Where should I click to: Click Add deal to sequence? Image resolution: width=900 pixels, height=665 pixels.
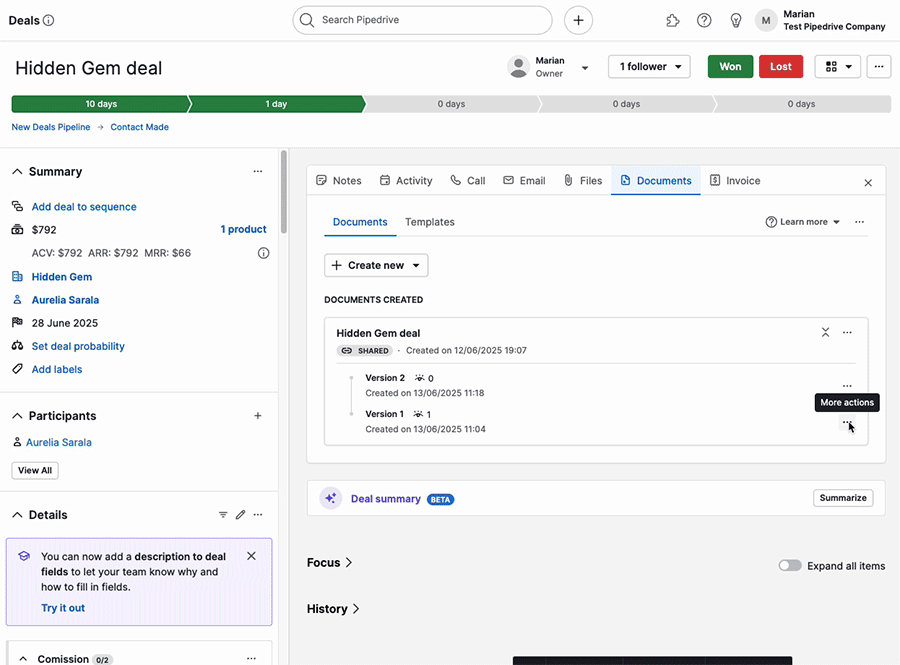click(84, 207)
